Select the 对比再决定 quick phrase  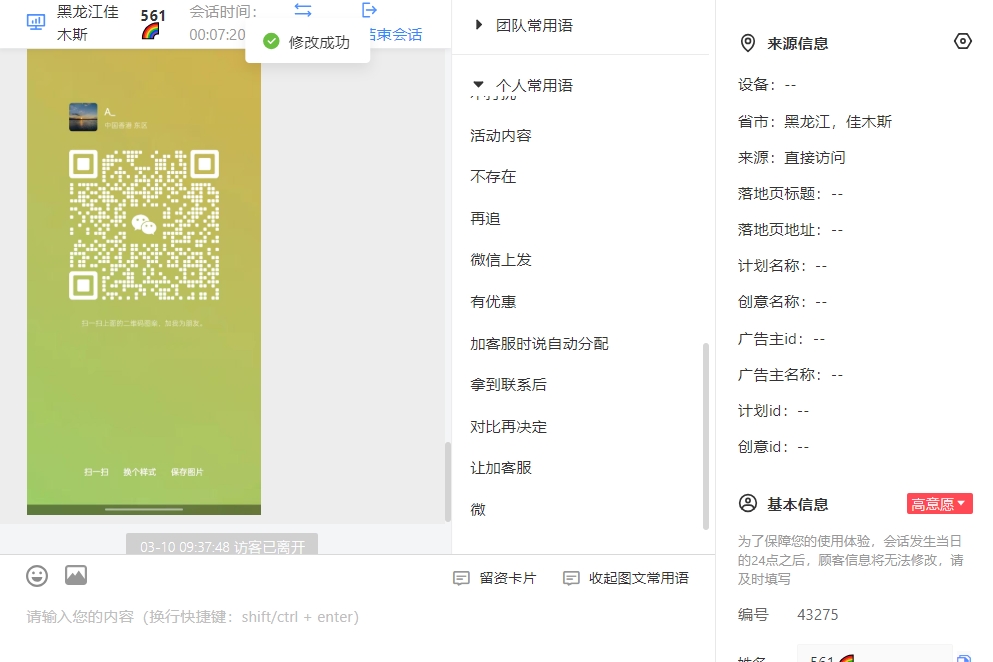tap(509, 426)
